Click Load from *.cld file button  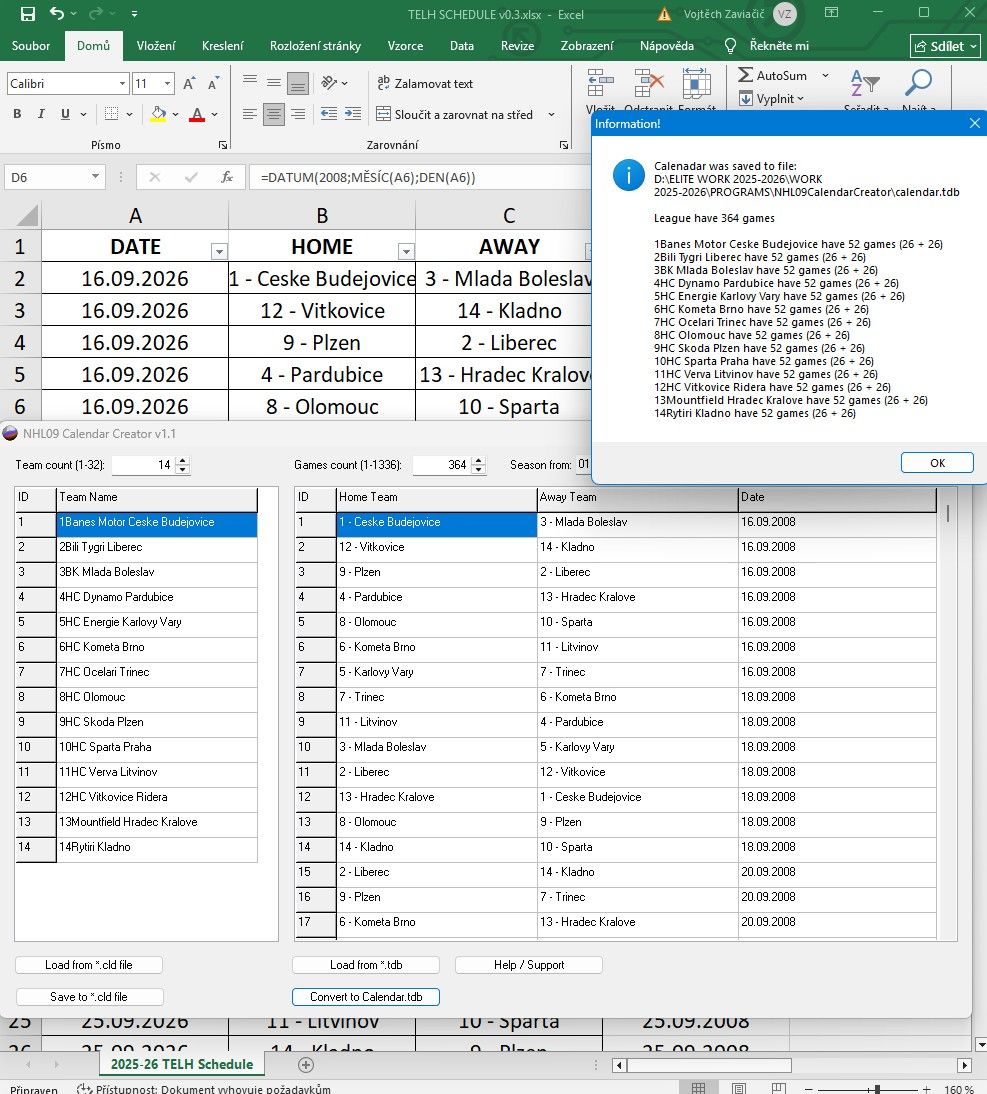click(x=89, y=965)
